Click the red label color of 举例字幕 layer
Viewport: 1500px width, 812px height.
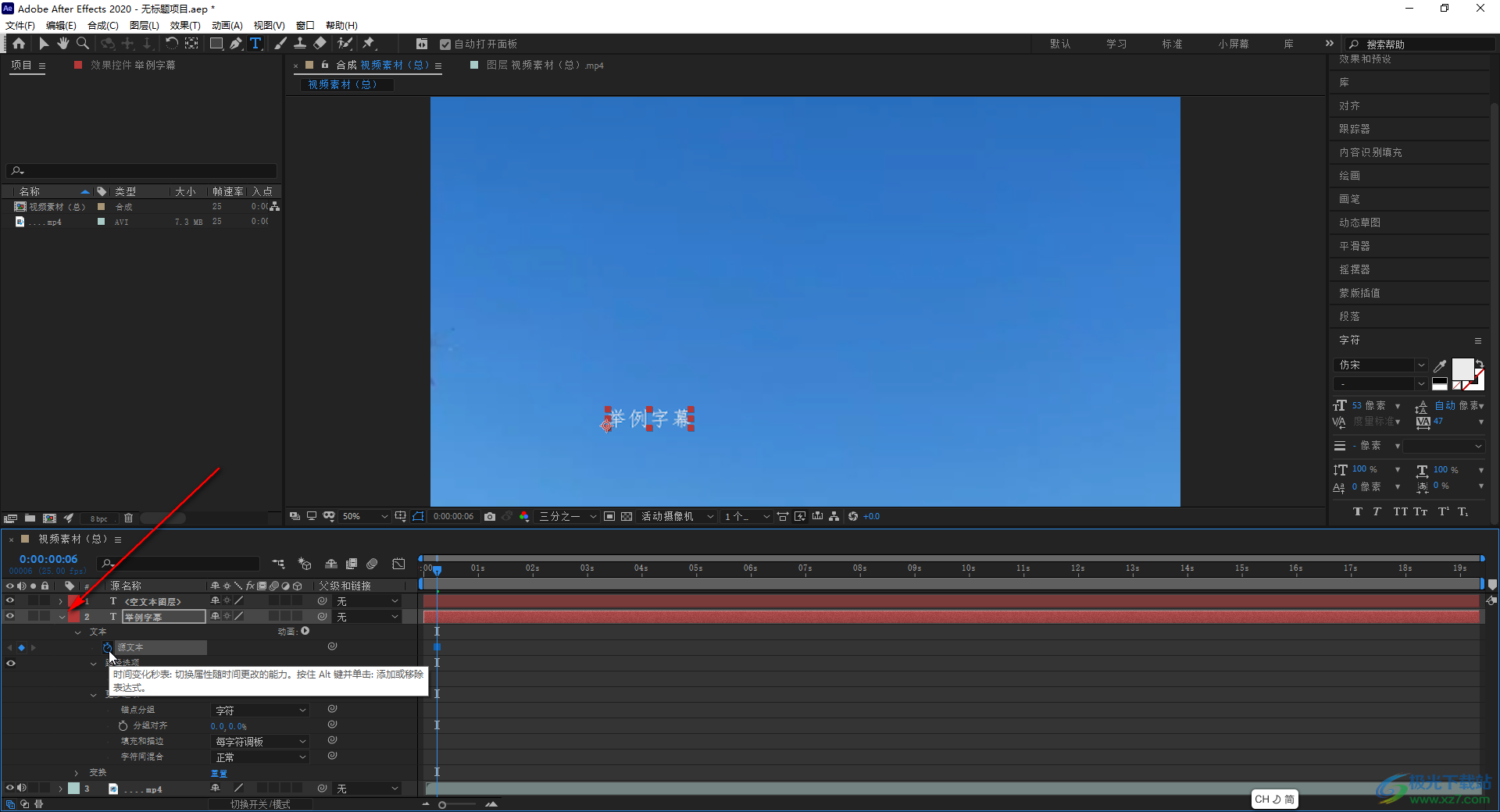(x=74, y=617)
